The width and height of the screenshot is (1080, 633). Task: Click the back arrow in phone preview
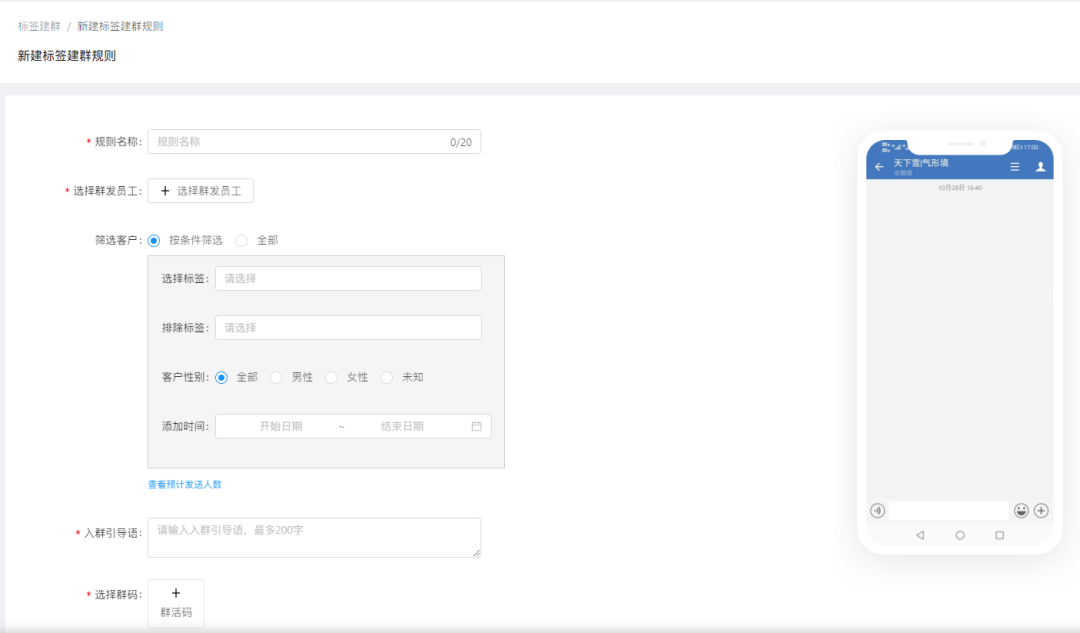(879, 167)
